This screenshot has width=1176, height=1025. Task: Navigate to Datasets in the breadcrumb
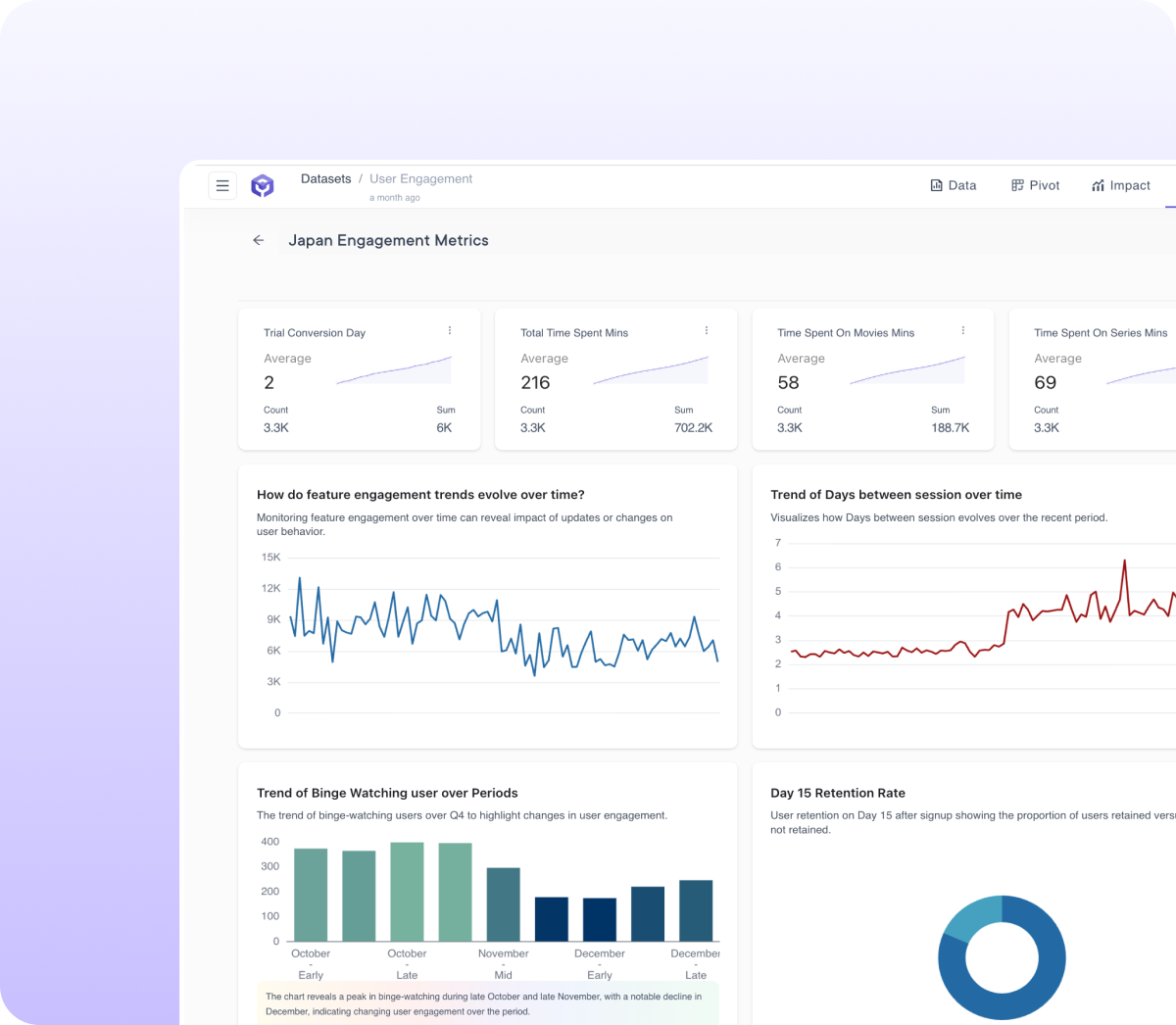[x=325, y=178]
